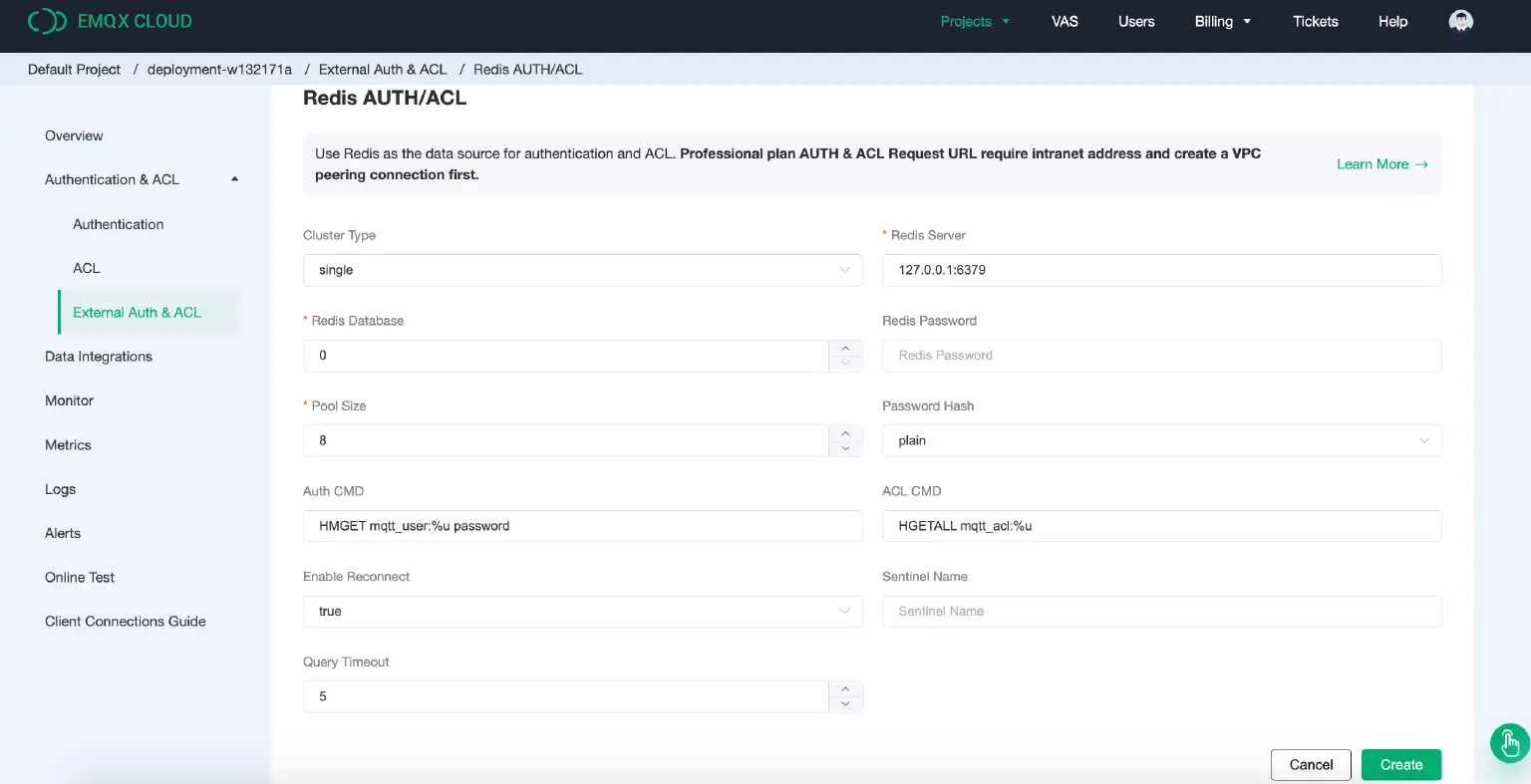The height and width of the screenshot is (784, 1531).
Task: Decrease the Pool Size with down arrow
Action: click(x=845, y=448)
